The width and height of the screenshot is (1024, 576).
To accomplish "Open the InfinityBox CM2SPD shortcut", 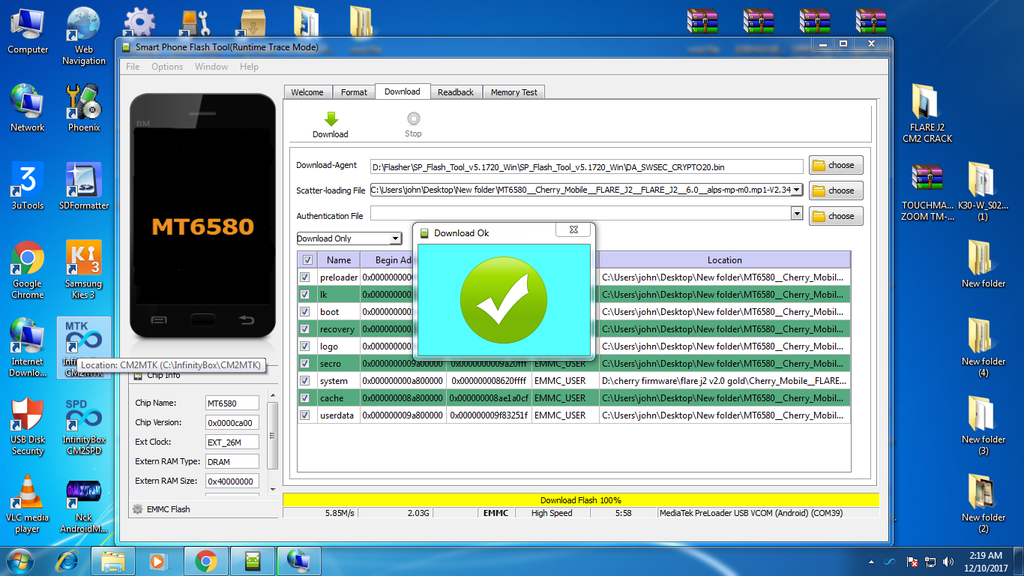I will 84,418.
